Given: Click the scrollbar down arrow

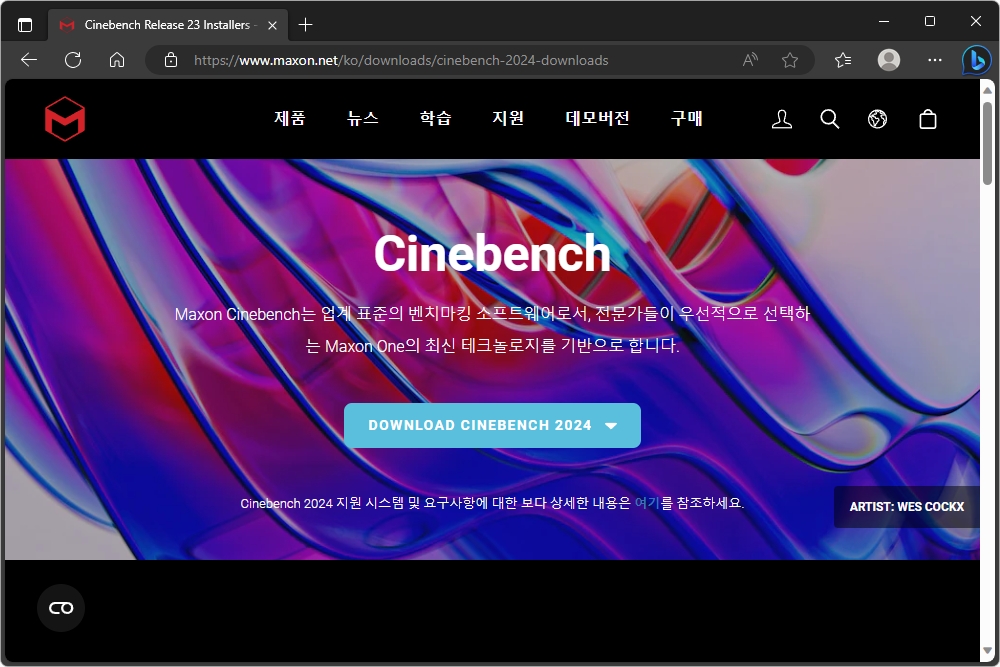Looking at the screenshot, I should (x=987, y=651).
